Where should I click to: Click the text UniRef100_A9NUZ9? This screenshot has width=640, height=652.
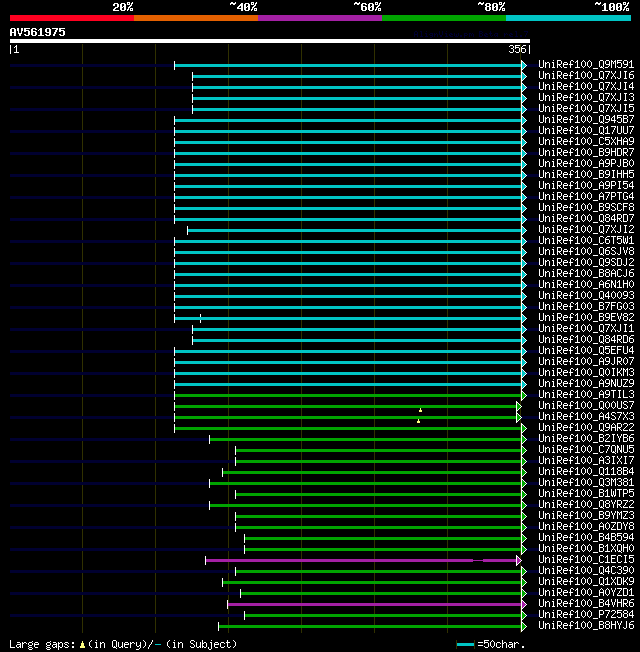point(586,383)
